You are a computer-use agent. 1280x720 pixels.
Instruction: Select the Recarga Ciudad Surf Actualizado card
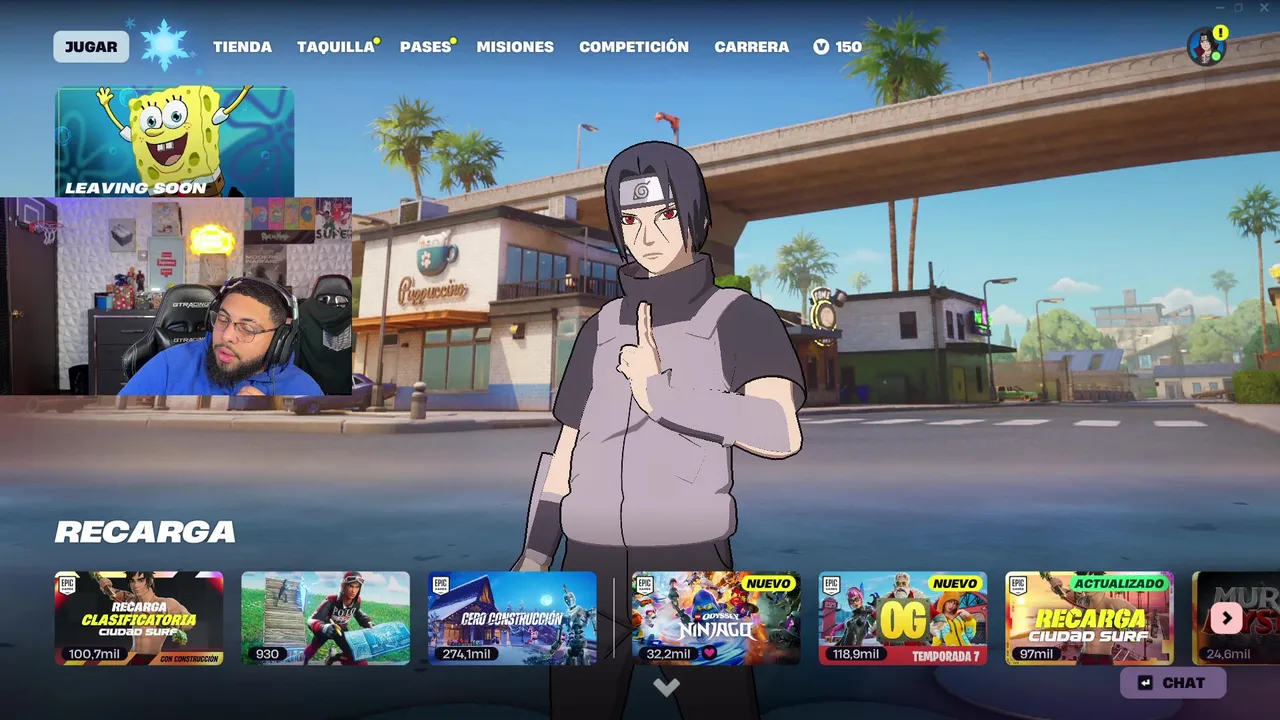[1089, 618]
